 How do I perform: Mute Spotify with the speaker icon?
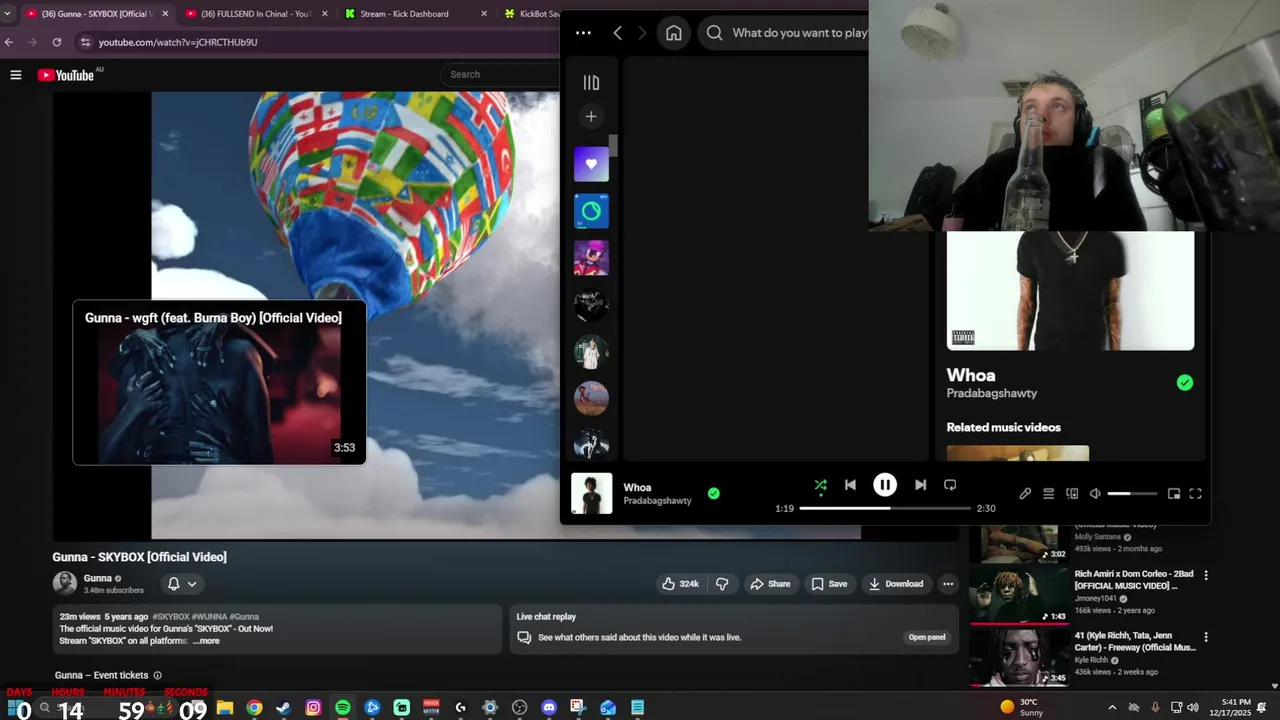(x=1095, y=494)
